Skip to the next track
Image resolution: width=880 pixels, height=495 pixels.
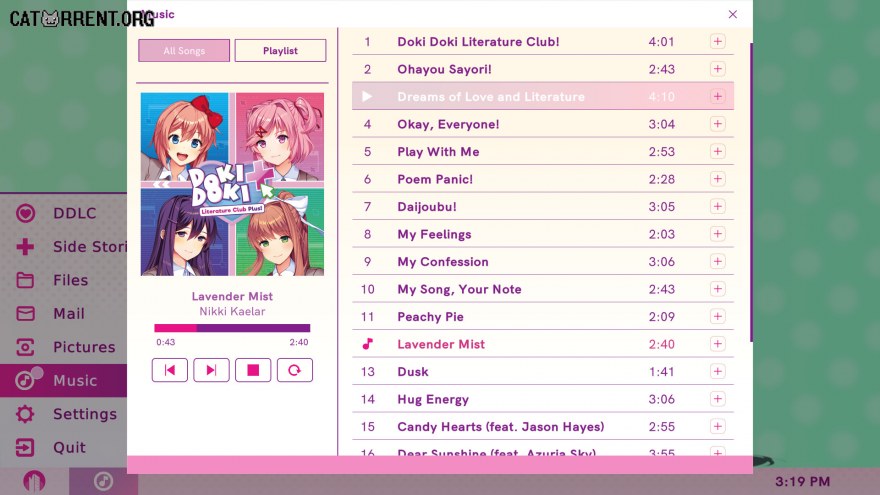pyautogui.click(x=211, y=370)
